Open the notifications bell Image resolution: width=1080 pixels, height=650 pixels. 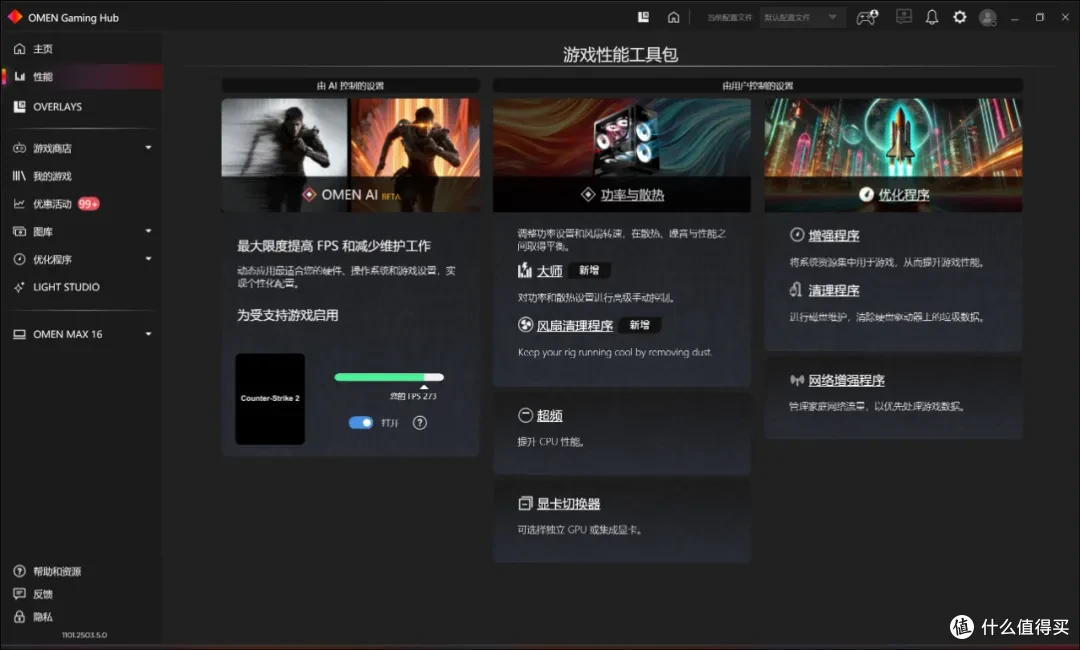[x=932, y=17]
